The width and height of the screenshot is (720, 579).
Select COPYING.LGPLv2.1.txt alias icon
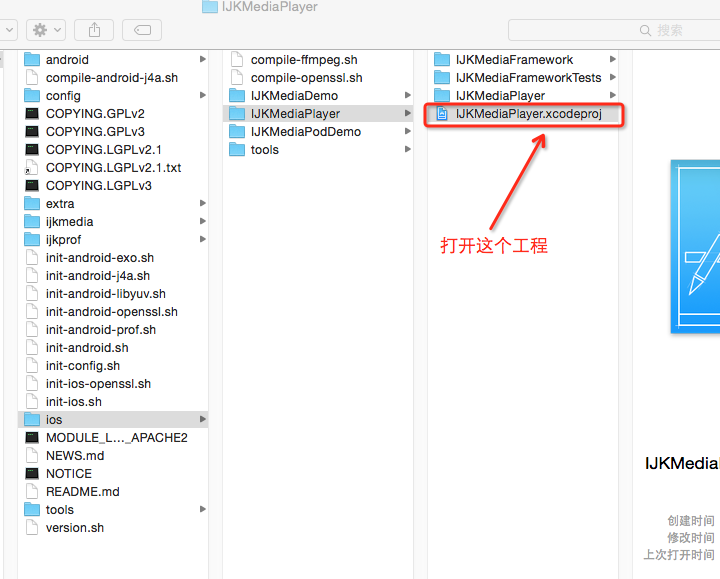point(31,168)
